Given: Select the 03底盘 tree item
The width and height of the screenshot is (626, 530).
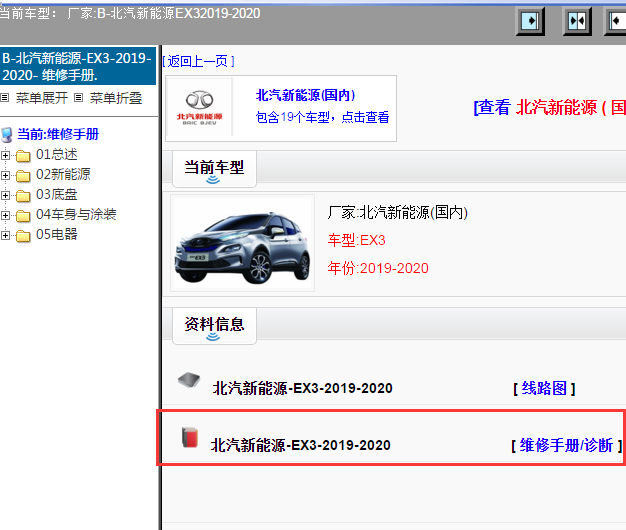Looking at the screenshot, I should pos(57,194).
